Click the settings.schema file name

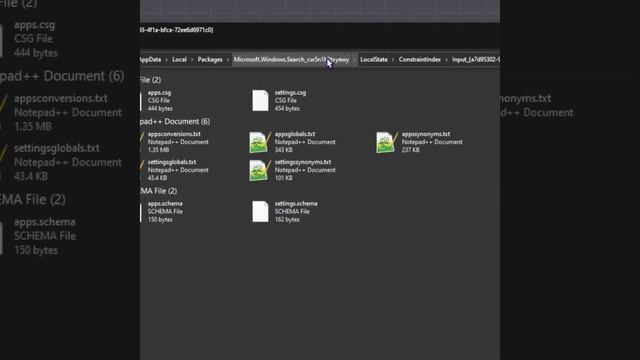tap(296, 203)
